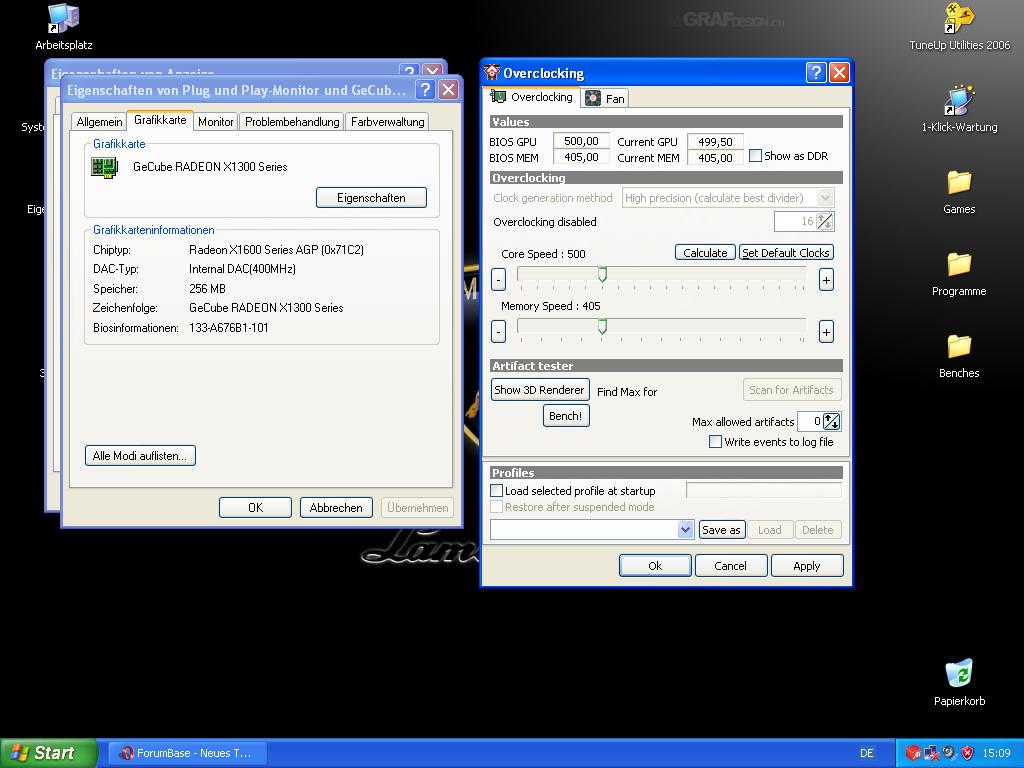Screen dimensions: 1024x768
Task: Click the red shield tray icon
Action: [967, 753]
